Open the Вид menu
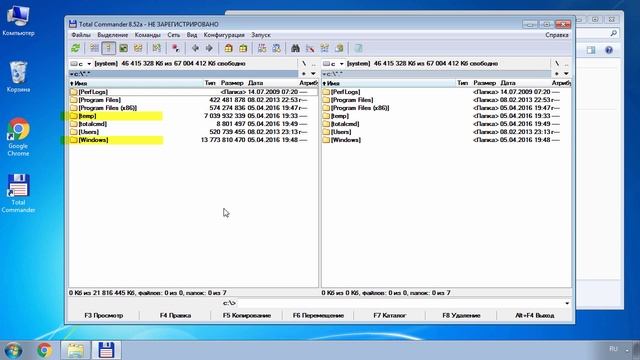640x360 pixels. pos(192,35)
